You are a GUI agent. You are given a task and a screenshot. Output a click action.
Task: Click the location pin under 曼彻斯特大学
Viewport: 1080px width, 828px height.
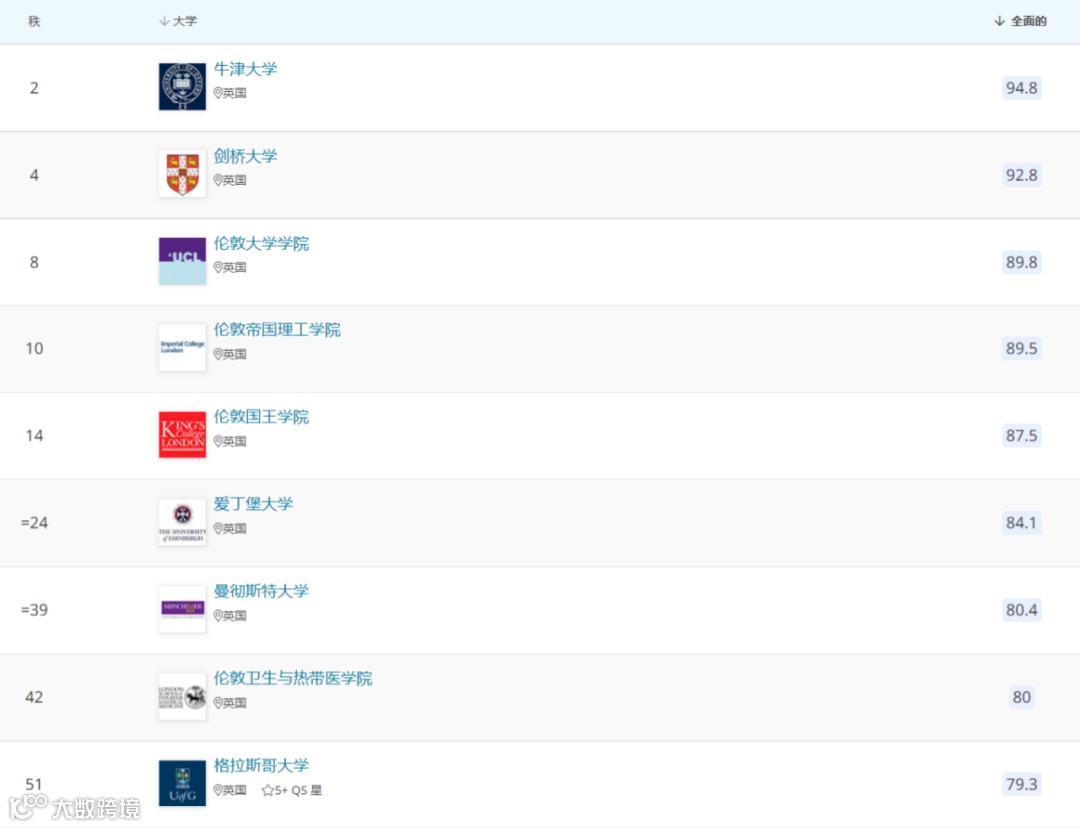[218, 615]
